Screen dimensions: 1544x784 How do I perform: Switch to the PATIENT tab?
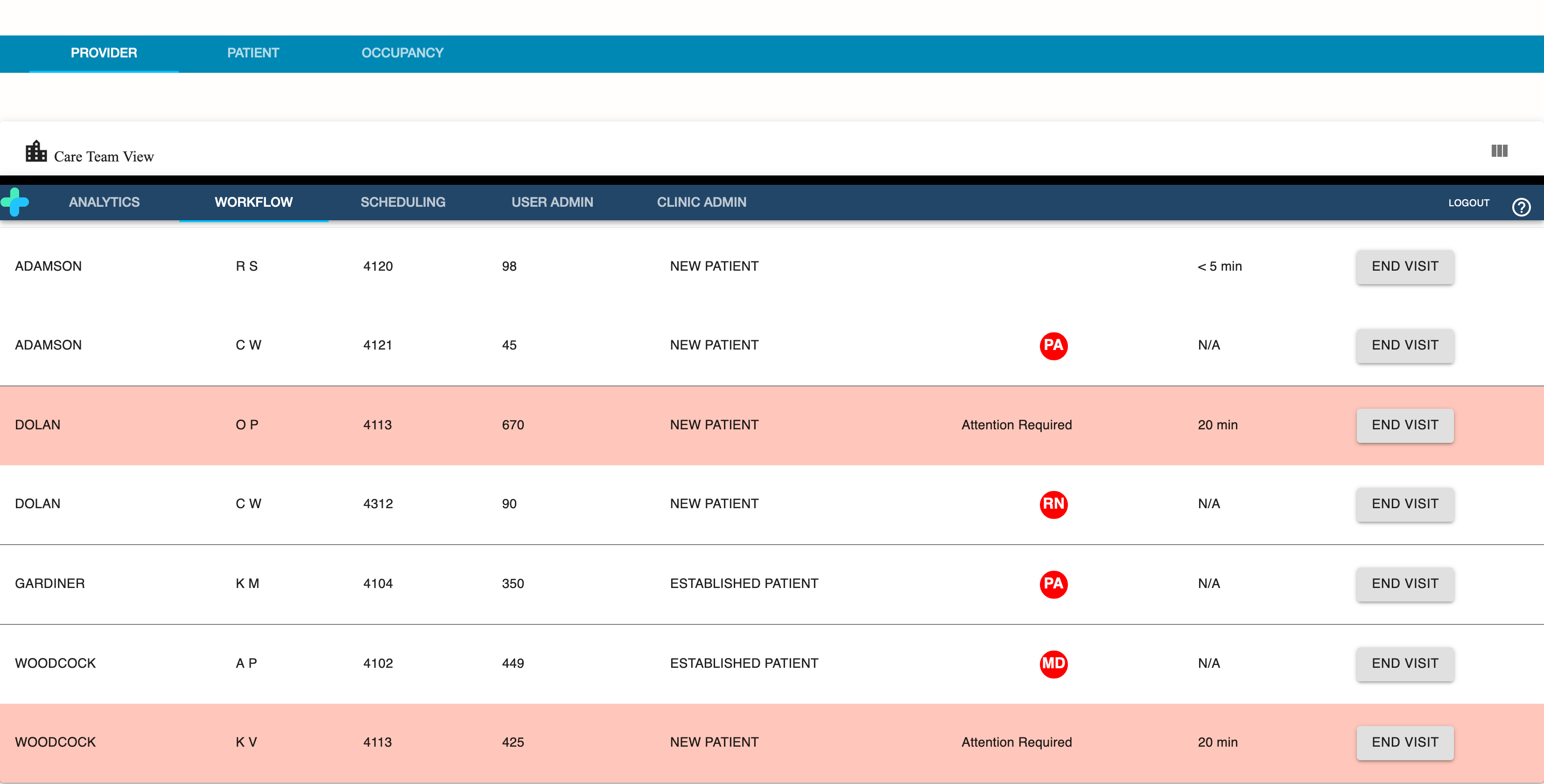253,53
